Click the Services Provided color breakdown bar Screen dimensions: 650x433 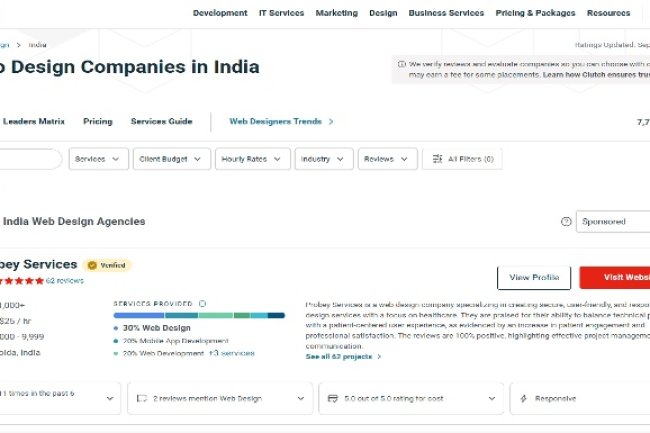pyautogui.click(x=198, y=315)
